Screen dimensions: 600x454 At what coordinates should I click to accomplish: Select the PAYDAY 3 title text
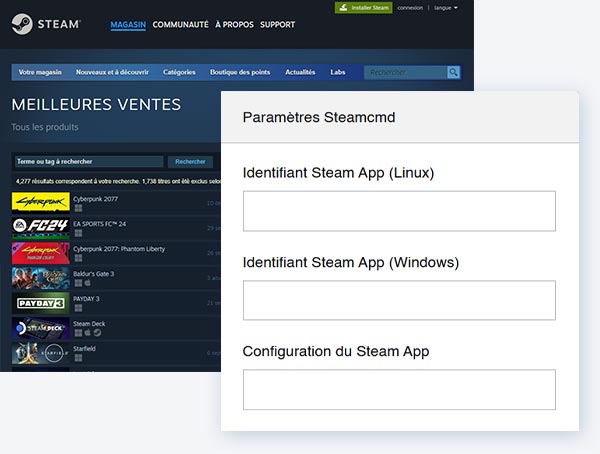coord(86,299)
